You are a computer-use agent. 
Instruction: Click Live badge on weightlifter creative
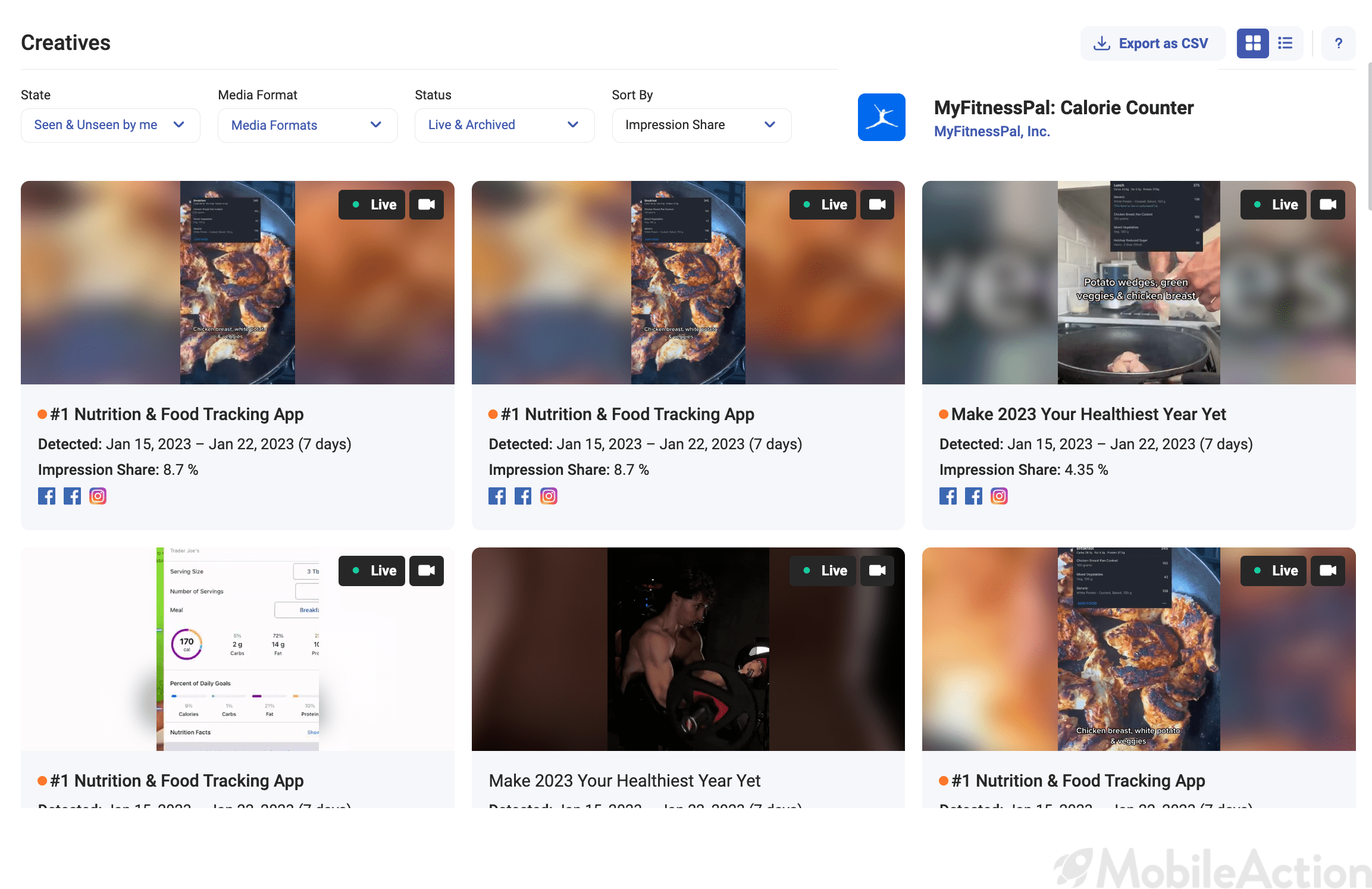(822, 571)
